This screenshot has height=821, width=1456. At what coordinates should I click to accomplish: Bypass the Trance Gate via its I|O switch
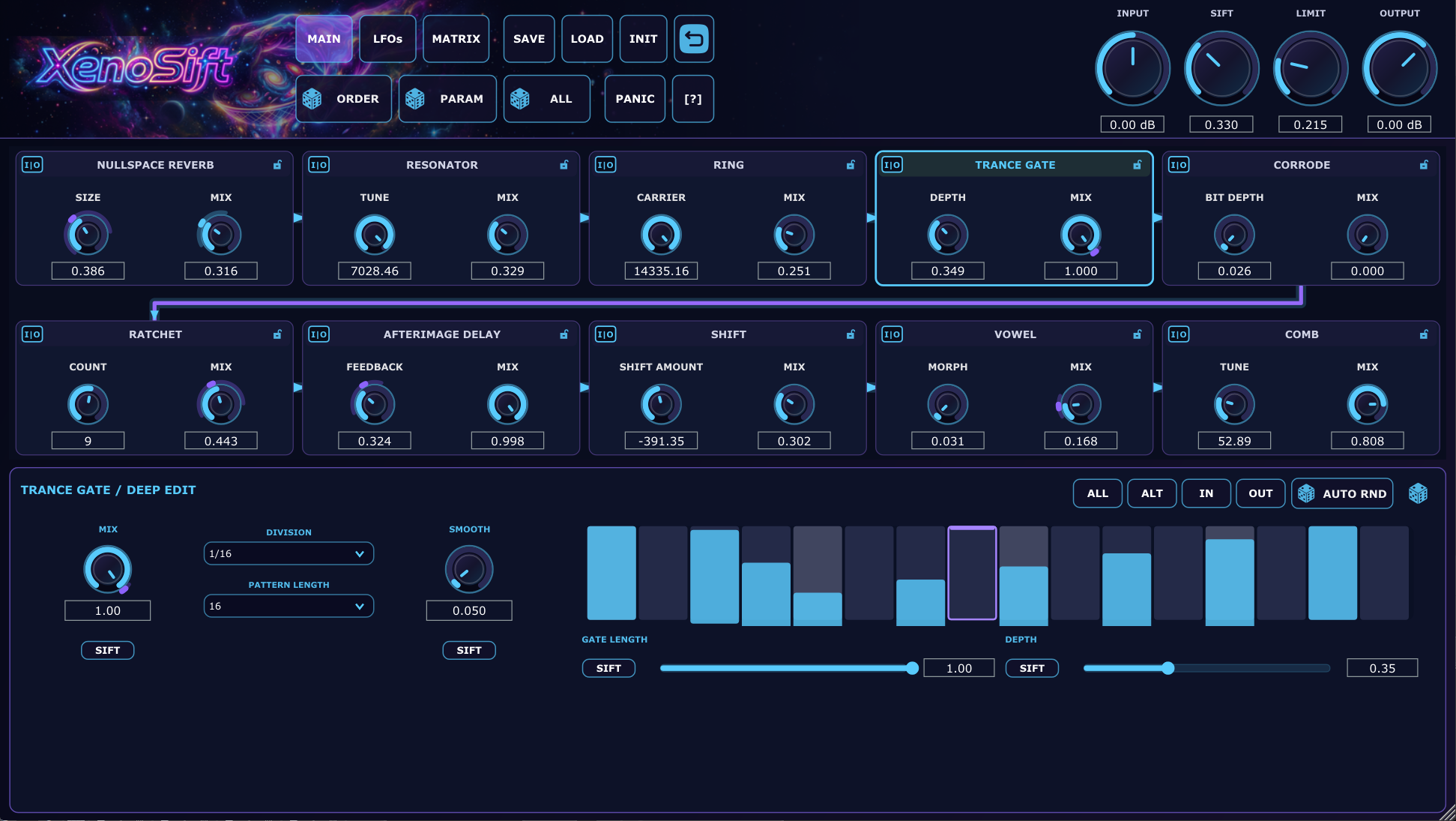892,165
